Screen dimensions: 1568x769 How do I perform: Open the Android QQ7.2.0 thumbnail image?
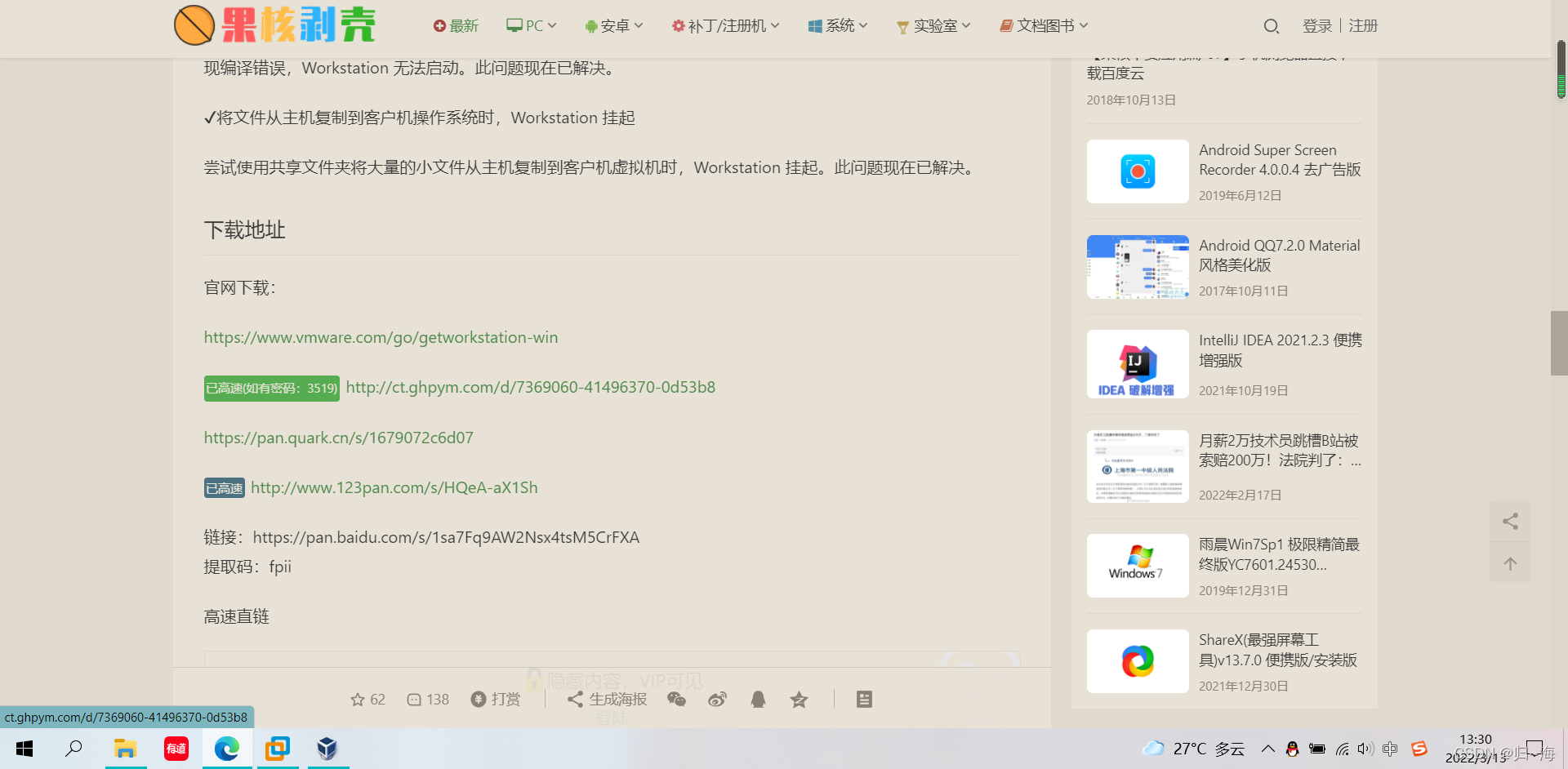point(1138,267)
